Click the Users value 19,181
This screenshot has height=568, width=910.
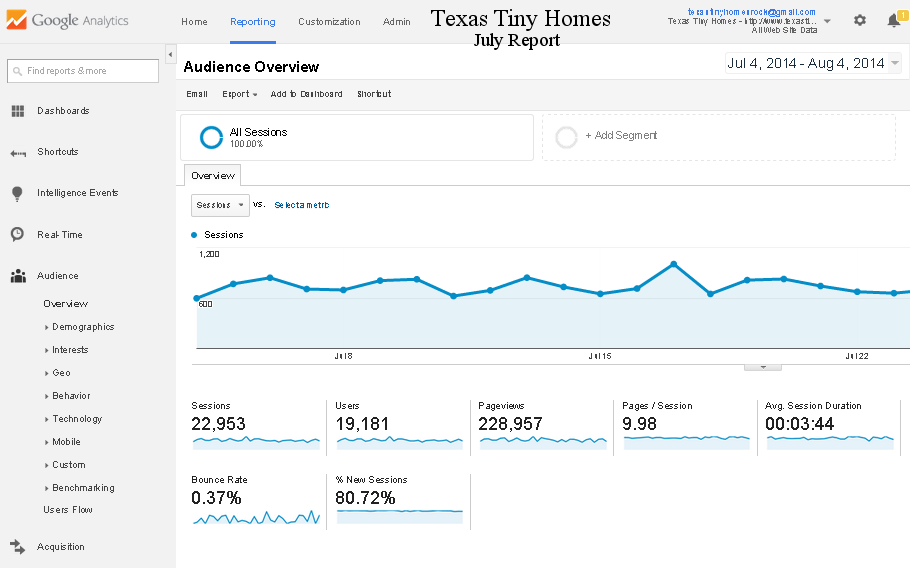(362, 424)
